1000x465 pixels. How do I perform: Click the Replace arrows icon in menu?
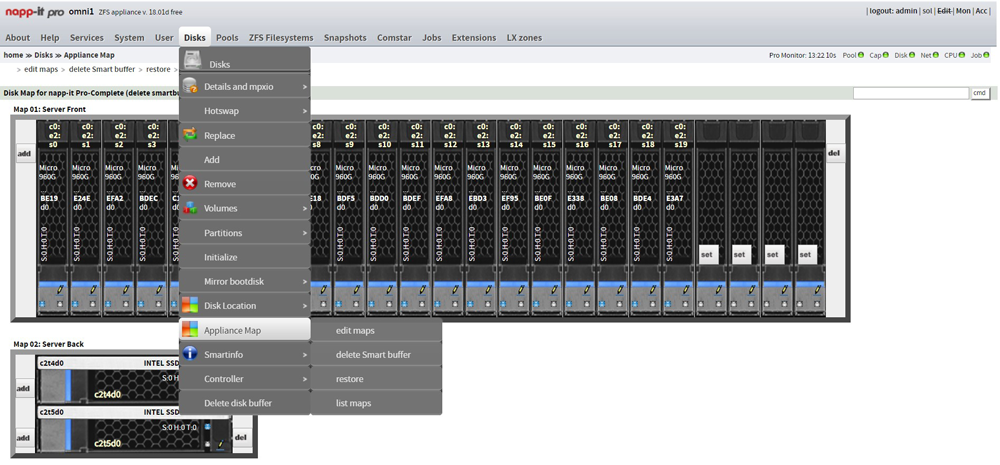pos(190,135)
